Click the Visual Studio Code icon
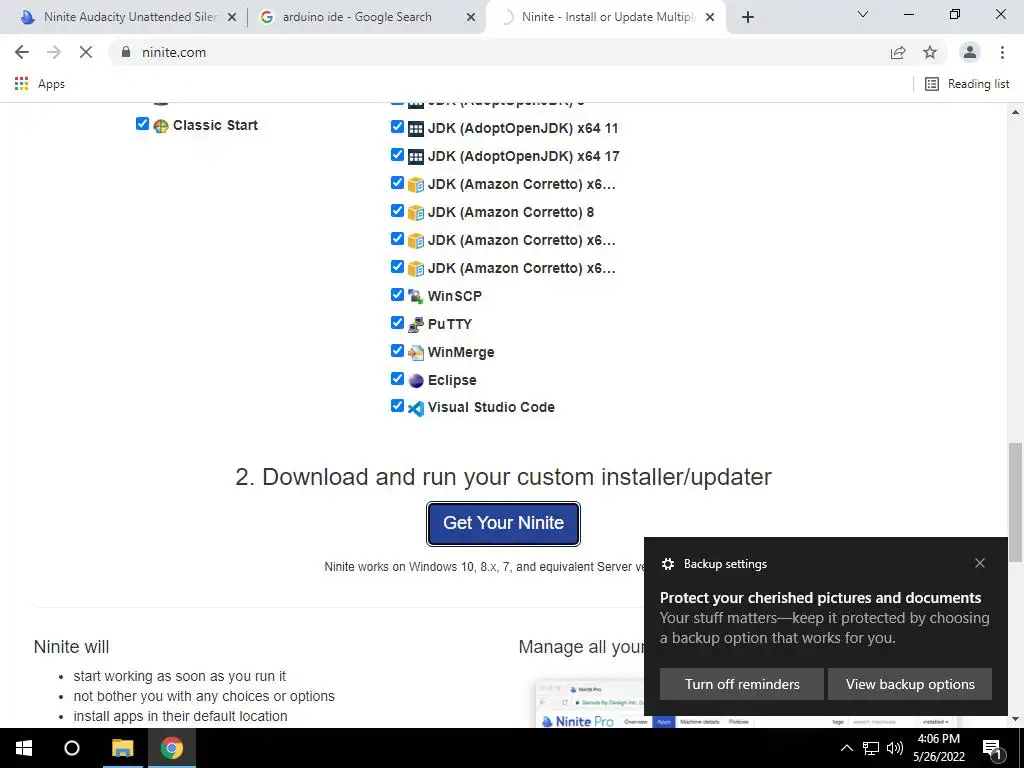Screen dimensions: 1024x768 tap(415, 408)
